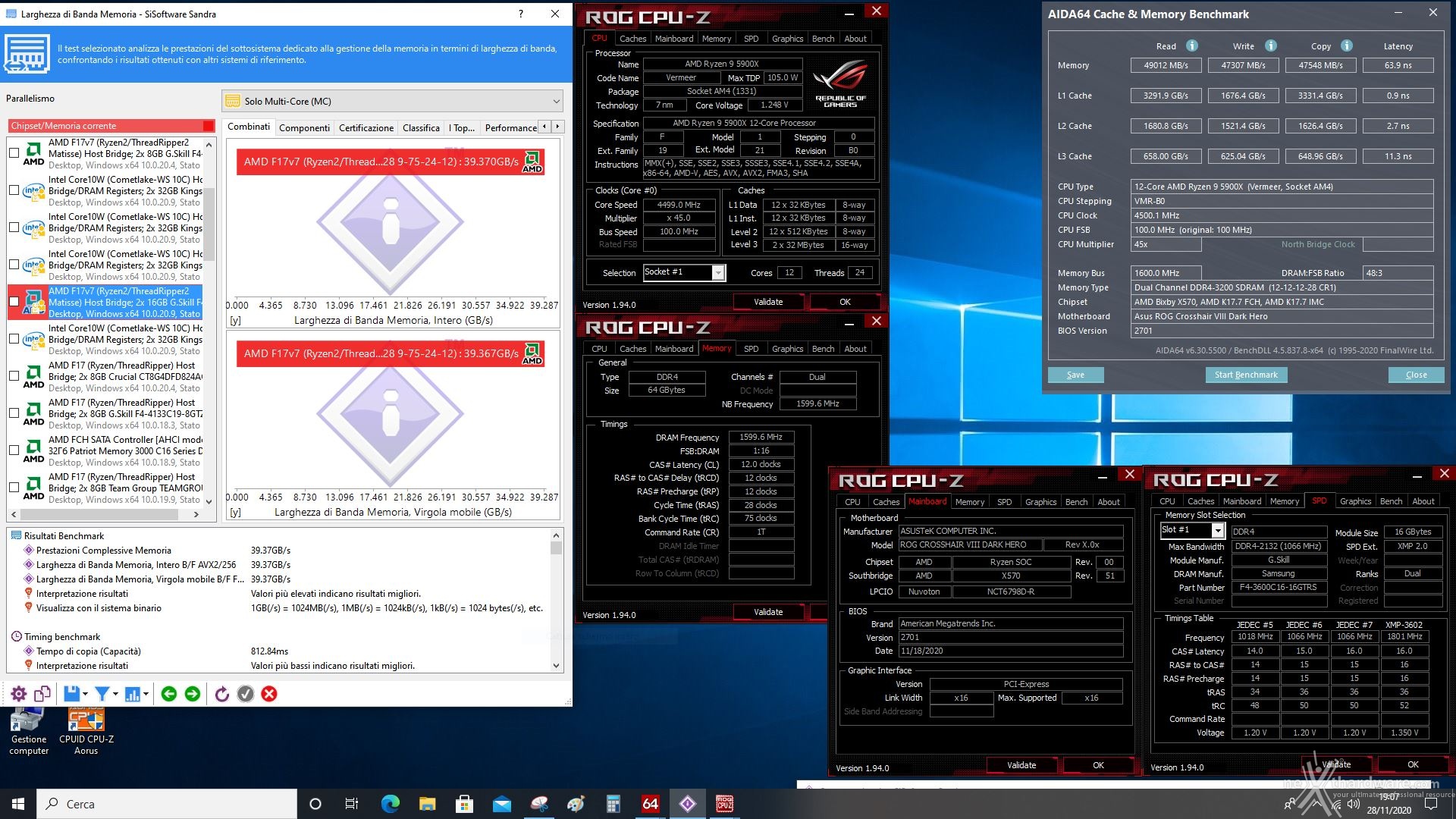1456x819 pixels.
Task: Open the filter icon dropdown arrow
Action: pos(115,694)
